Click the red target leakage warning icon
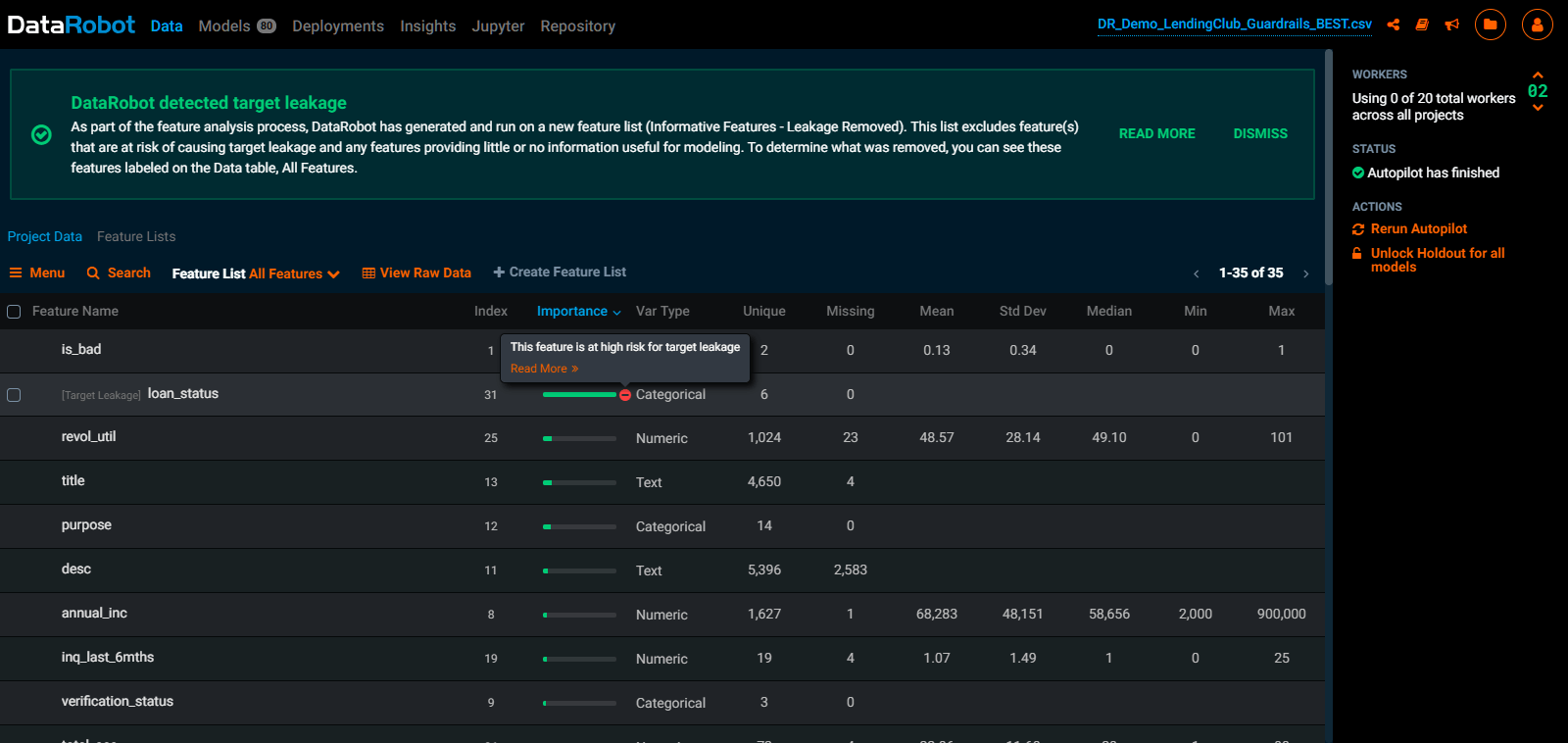This screenshot has height=743, width=1568. [625, 395]
